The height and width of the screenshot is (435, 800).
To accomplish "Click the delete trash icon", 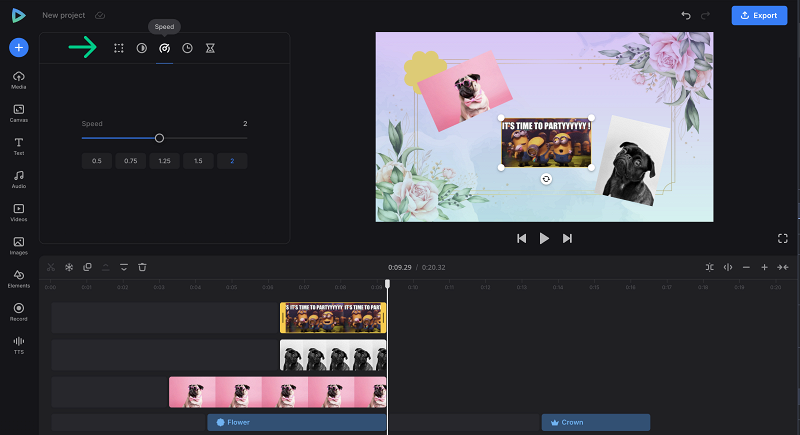I will [x=142, y=267].
